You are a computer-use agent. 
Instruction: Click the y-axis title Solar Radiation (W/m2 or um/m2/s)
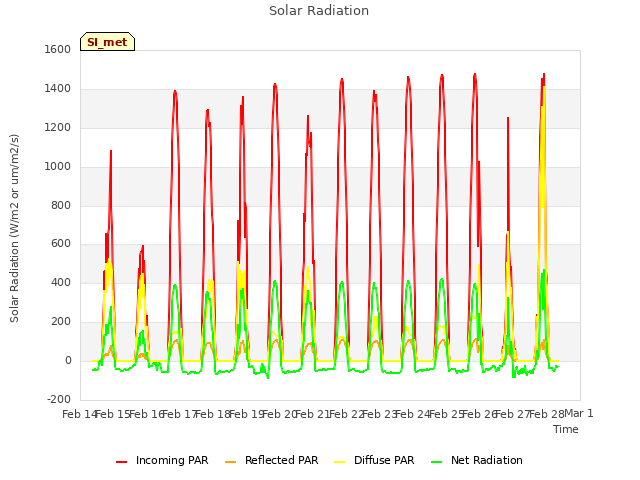[x=14, y=228]
